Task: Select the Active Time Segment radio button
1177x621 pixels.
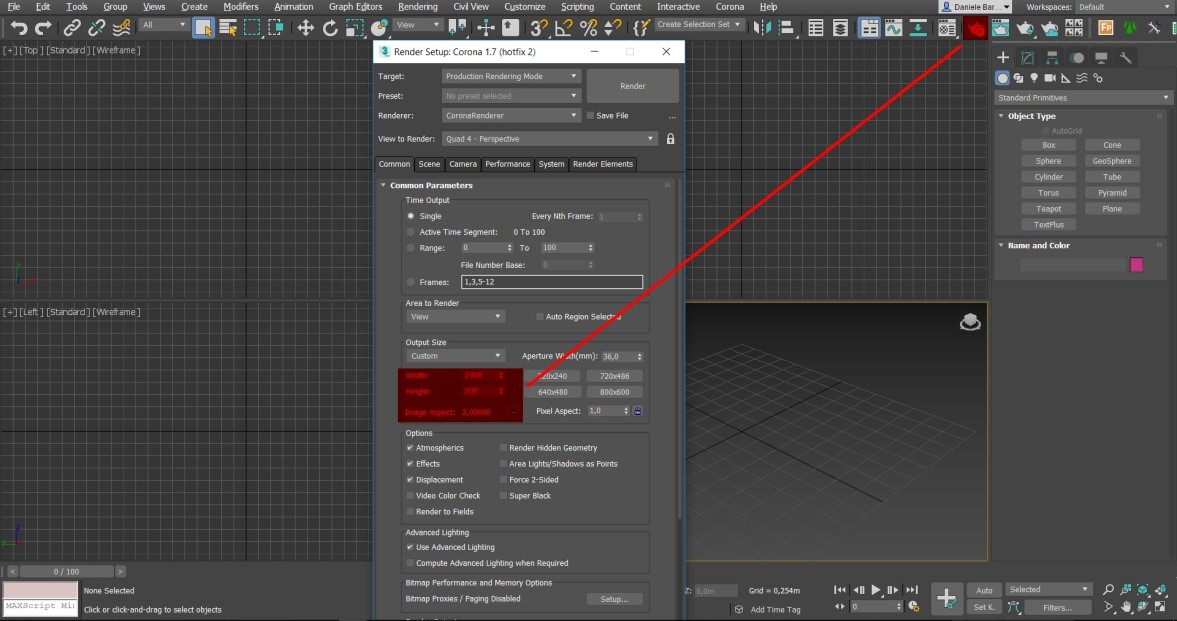Action: [x=410, y=232]
